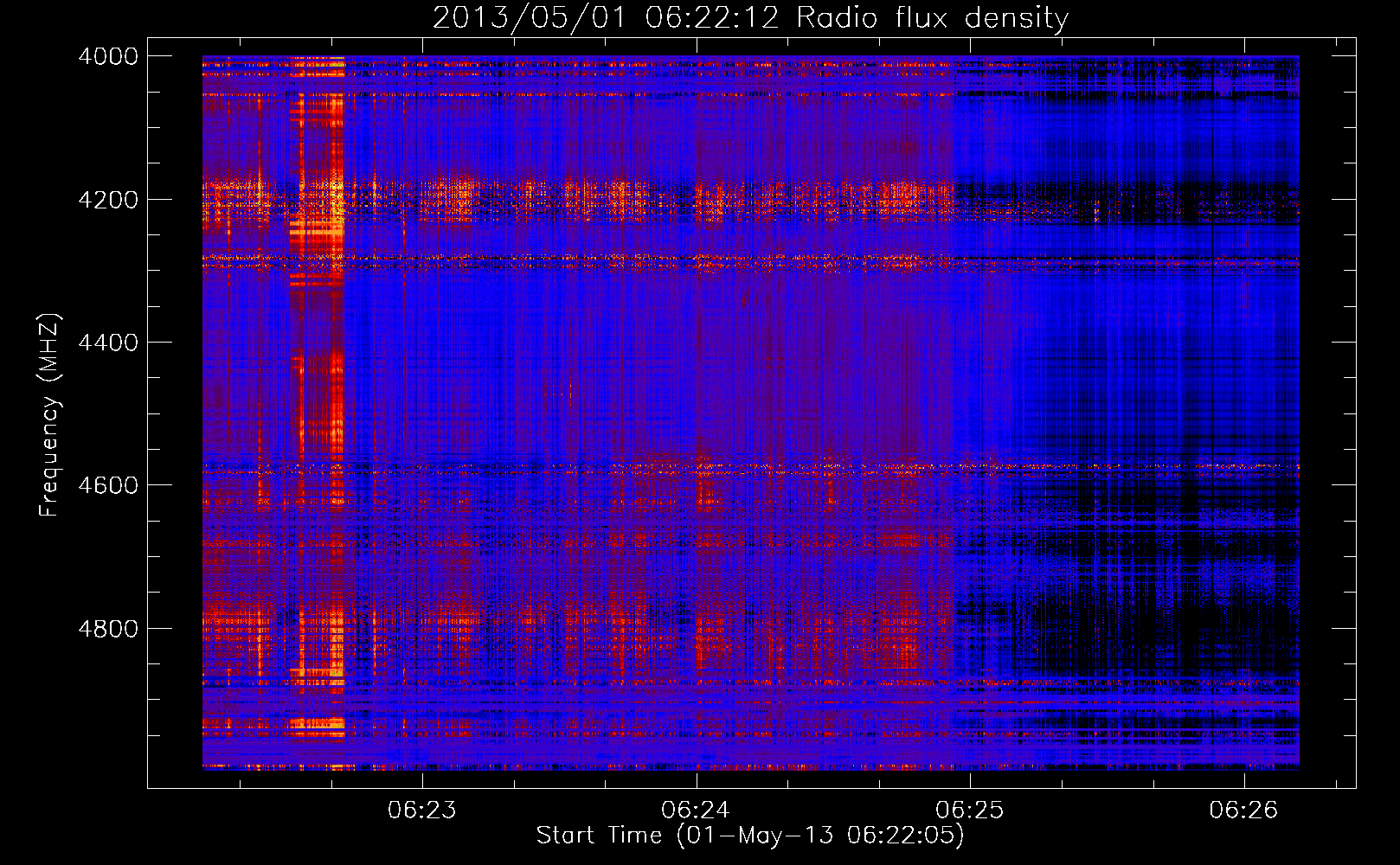The height and width of the screenshot is (865, 1400).
Task: Click the 4200 frequency axis label
Action: 108,200
